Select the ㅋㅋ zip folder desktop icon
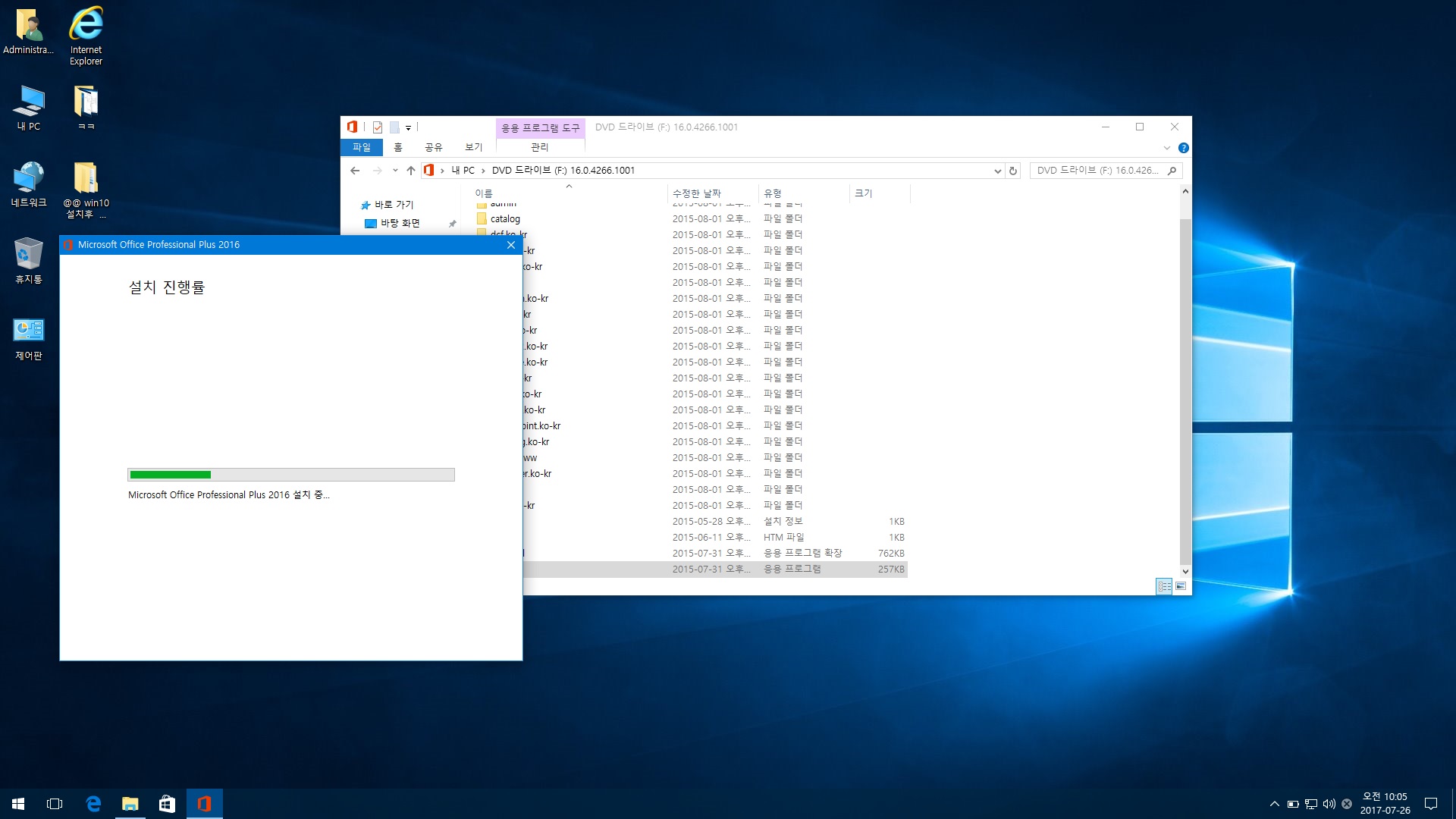The image size is (1456, 819). pyautogui.click(x=86, y=109)
